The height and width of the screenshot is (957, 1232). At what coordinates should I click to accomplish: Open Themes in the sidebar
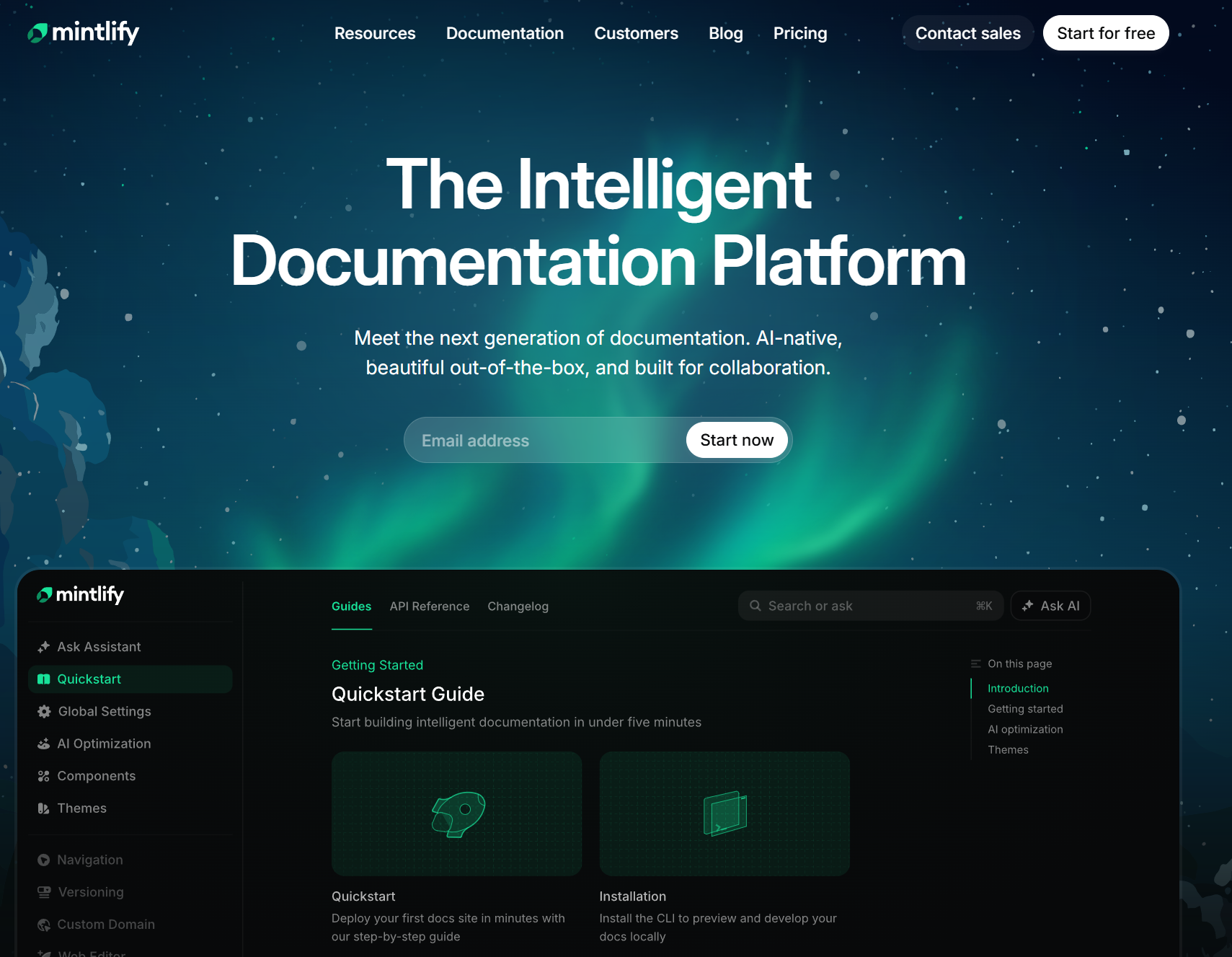click(x=130, y=808)
